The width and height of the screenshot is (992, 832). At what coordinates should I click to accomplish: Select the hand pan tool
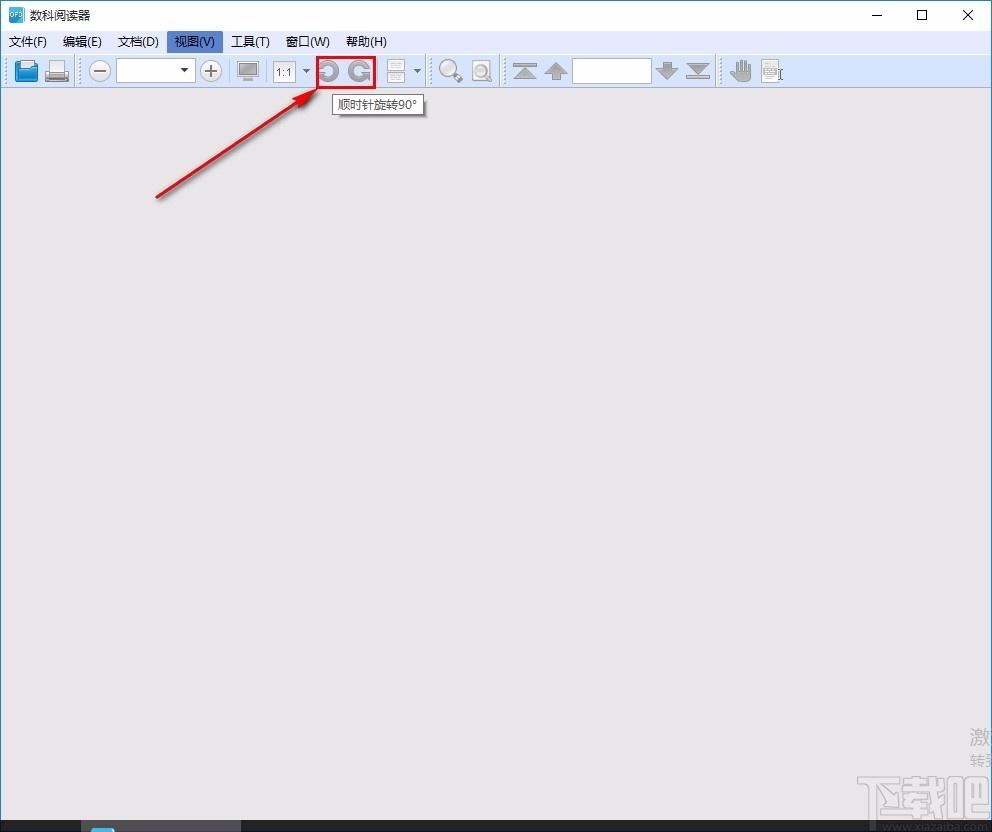[x=741, y=71]
